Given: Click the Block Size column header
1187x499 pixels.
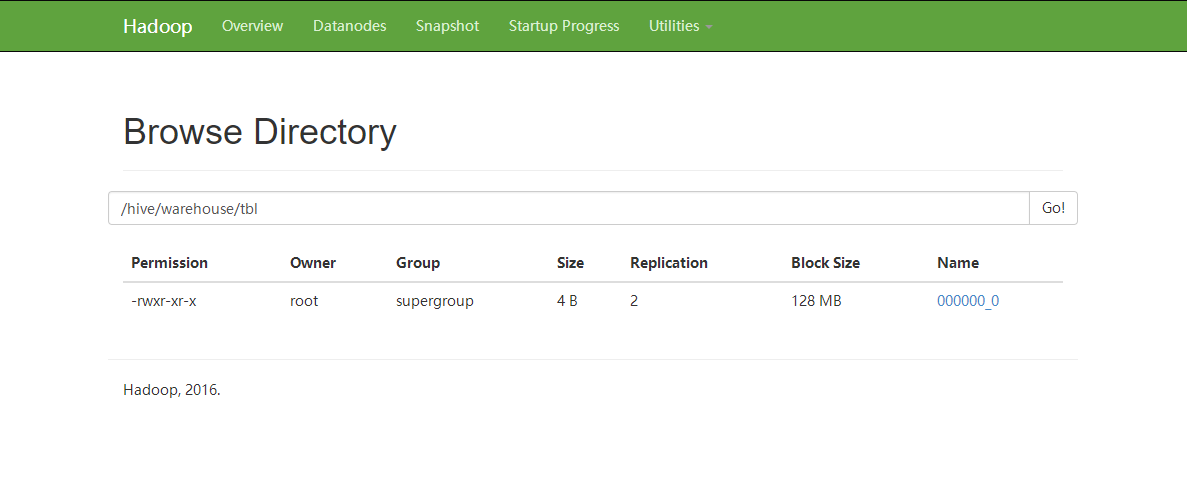Looking at the screenshot, I should pos(825,263).
